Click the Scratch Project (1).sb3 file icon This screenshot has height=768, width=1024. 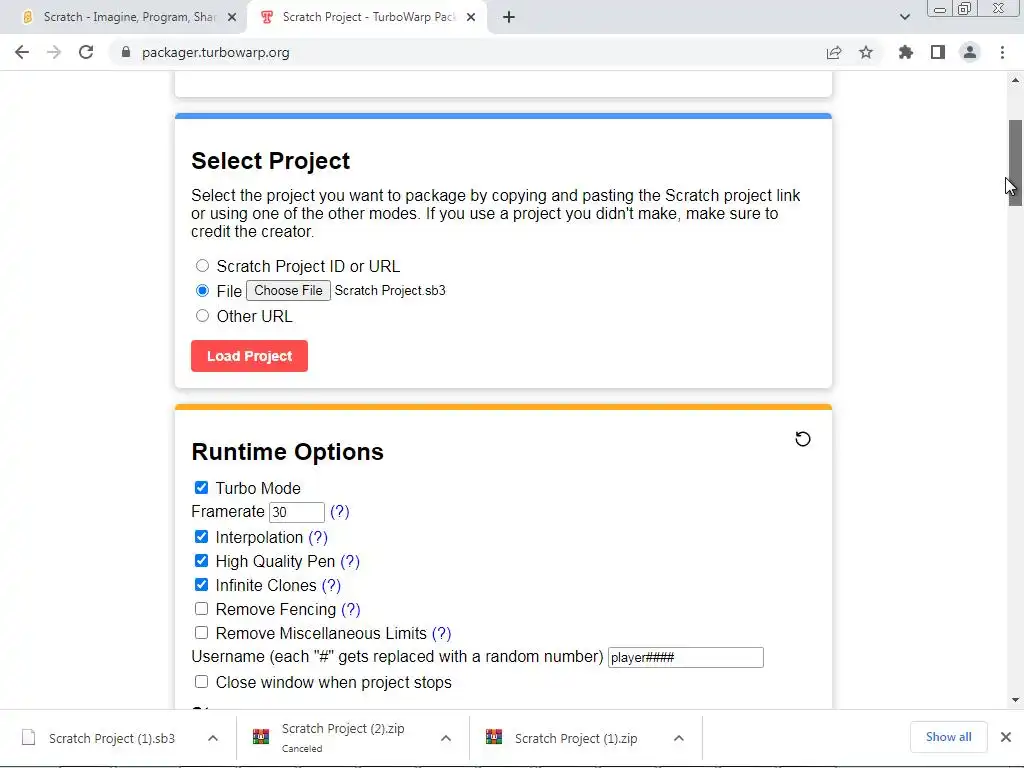click(x=29, y=737)
